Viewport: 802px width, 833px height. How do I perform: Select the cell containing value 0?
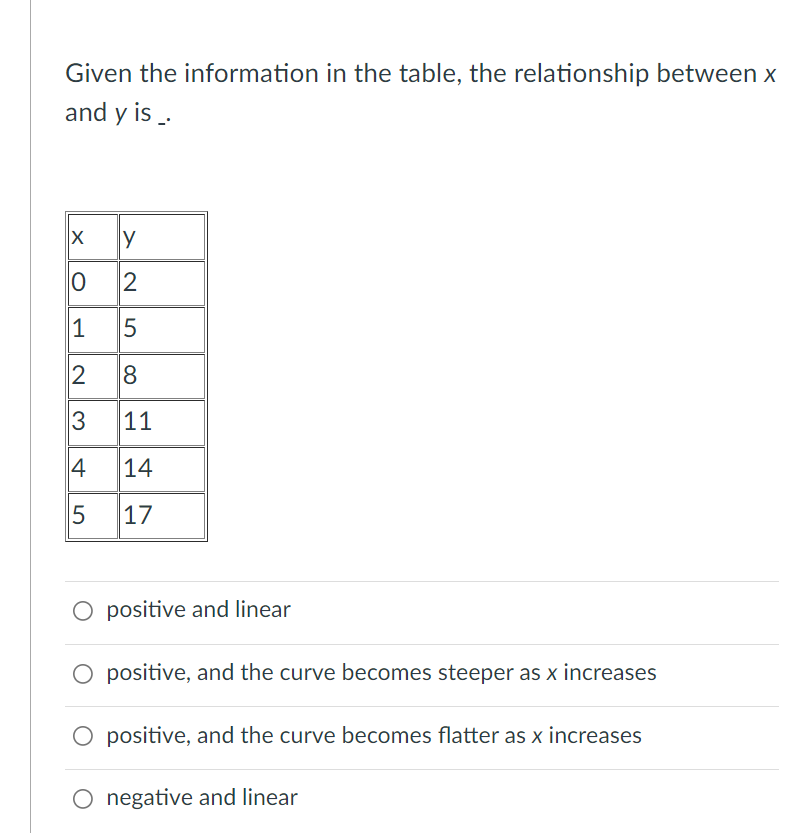[92, 283]
